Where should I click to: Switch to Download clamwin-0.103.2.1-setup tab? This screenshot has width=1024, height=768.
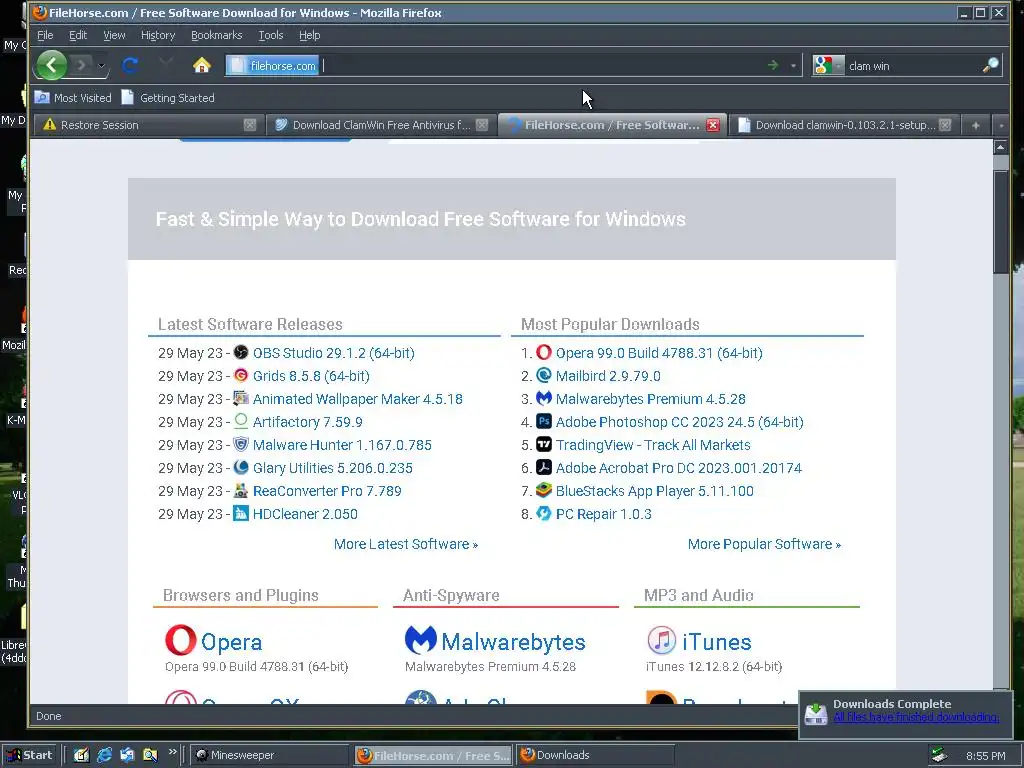tap(844, 125)
